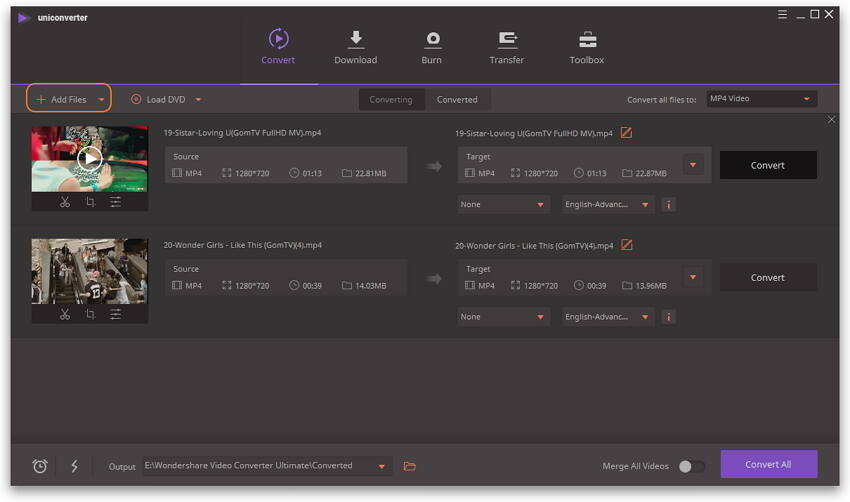Screen dimensions: 850x502
Task: Trim the Sistar video with scissors icon
Action: pos(65,202)
